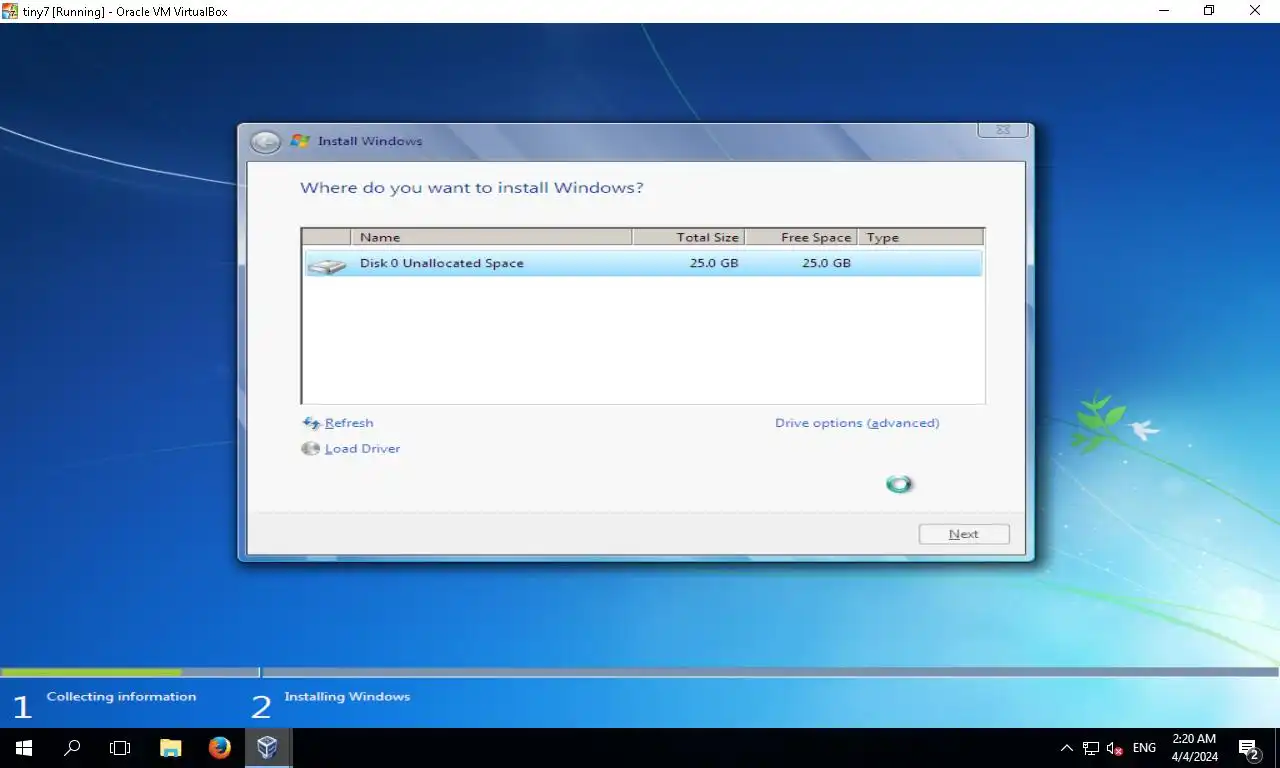Viewport: 1280px width, 768px height.
Task: Click the disk drive icon beside Disk 0
Action: tap(326, 265)
